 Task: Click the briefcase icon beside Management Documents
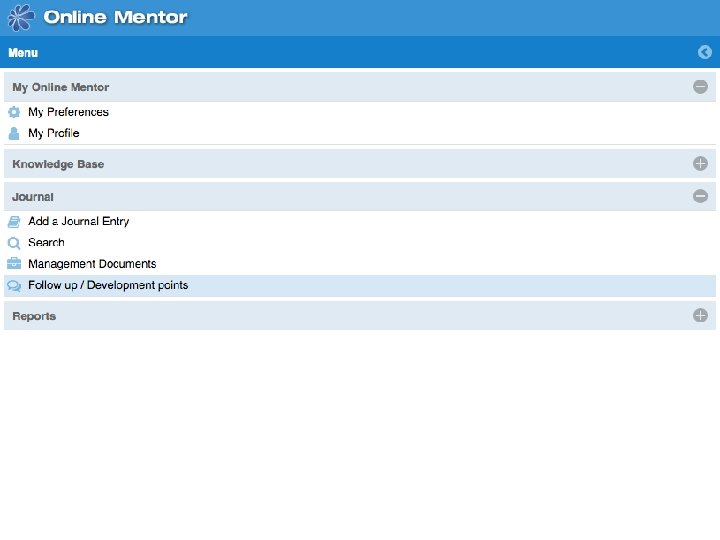coord(14,264)
